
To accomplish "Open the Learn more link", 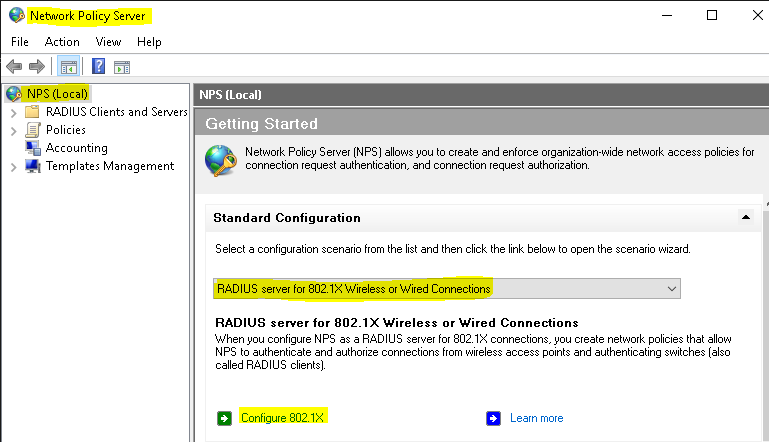I will pos(536,418).
